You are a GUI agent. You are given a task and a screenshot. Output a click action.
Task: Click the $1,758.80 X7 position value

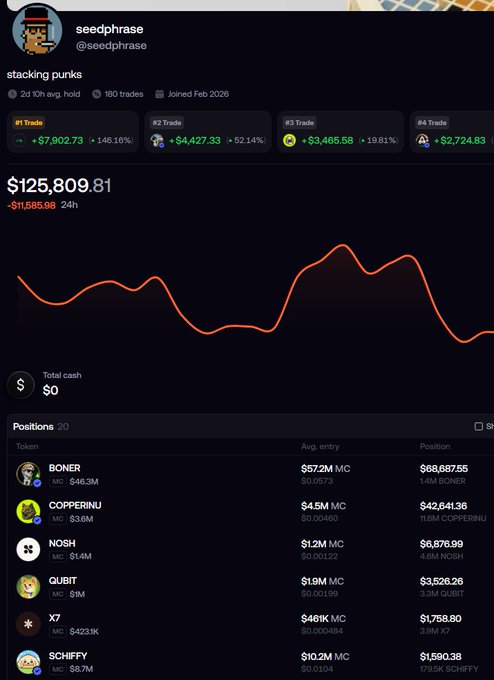(441, 618)
